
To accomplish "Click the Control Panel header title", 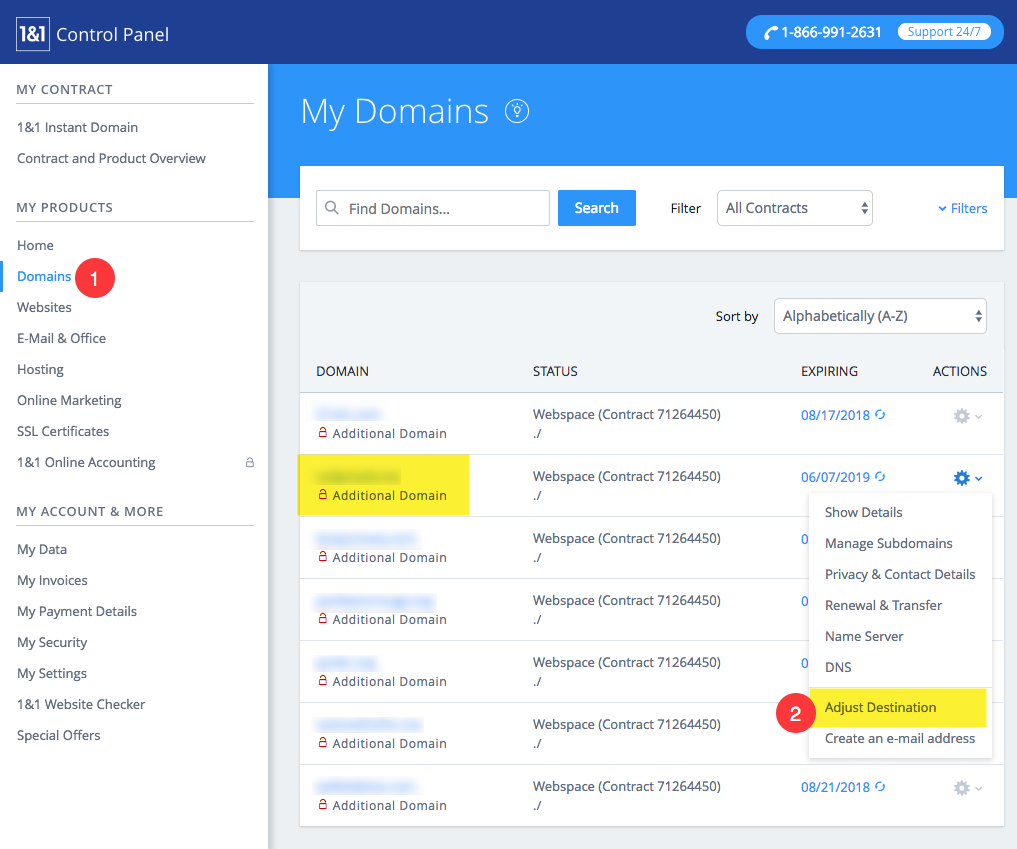I will point(112,34).
